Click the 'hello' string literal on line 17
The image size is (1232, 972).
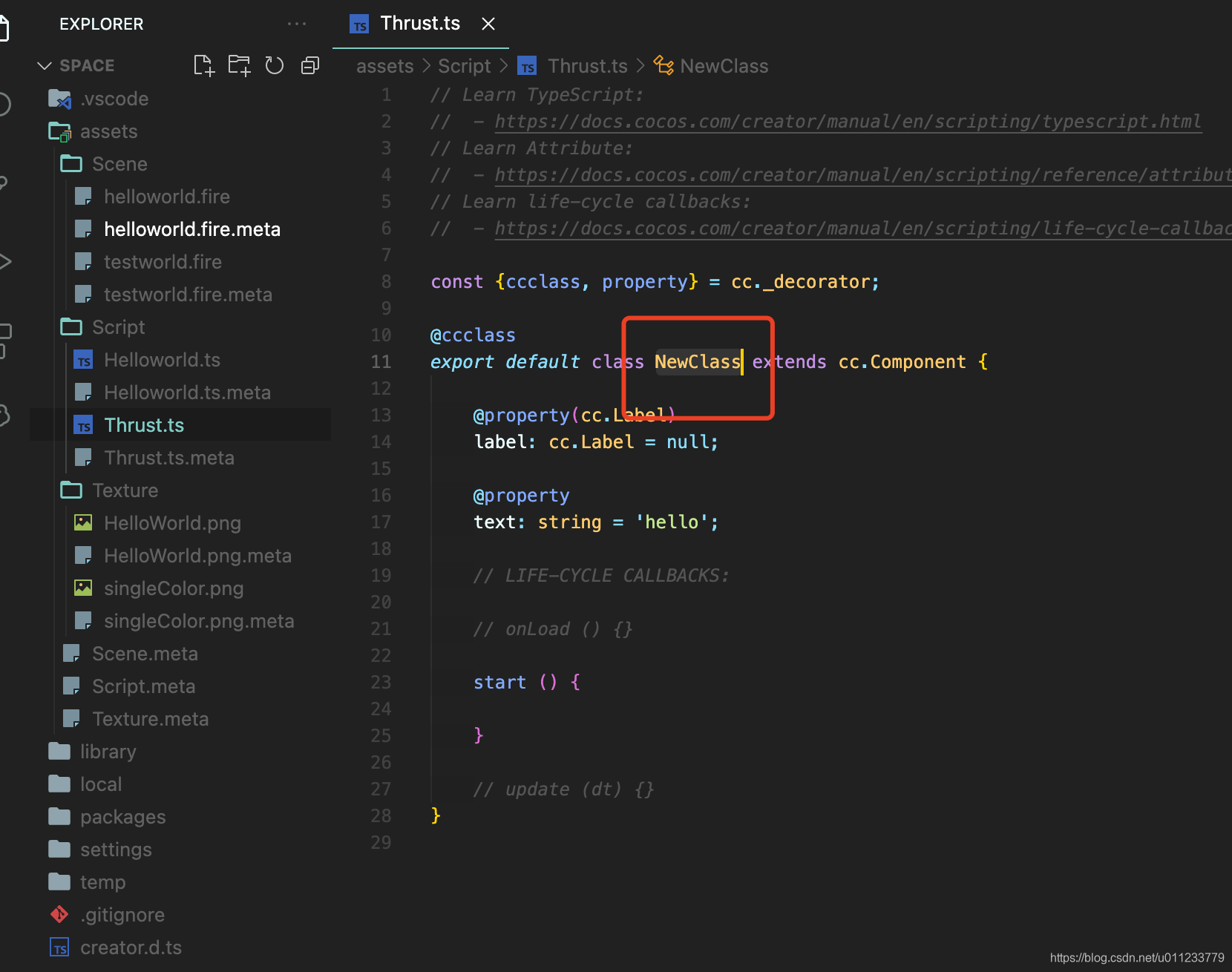pos(672,522)
